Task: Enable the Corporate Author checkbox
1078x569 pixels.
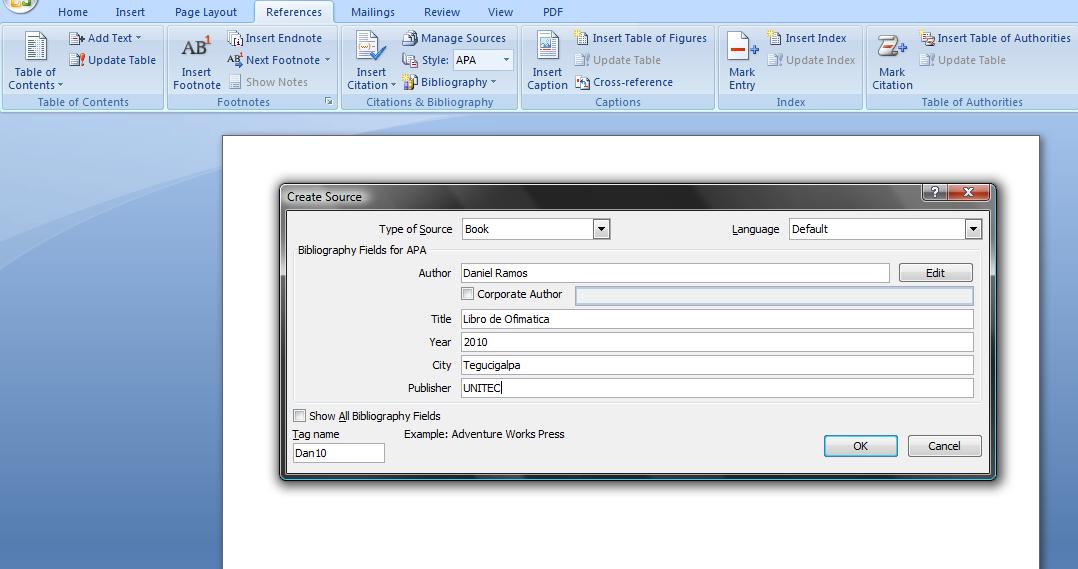Action: tap(468, 294)
